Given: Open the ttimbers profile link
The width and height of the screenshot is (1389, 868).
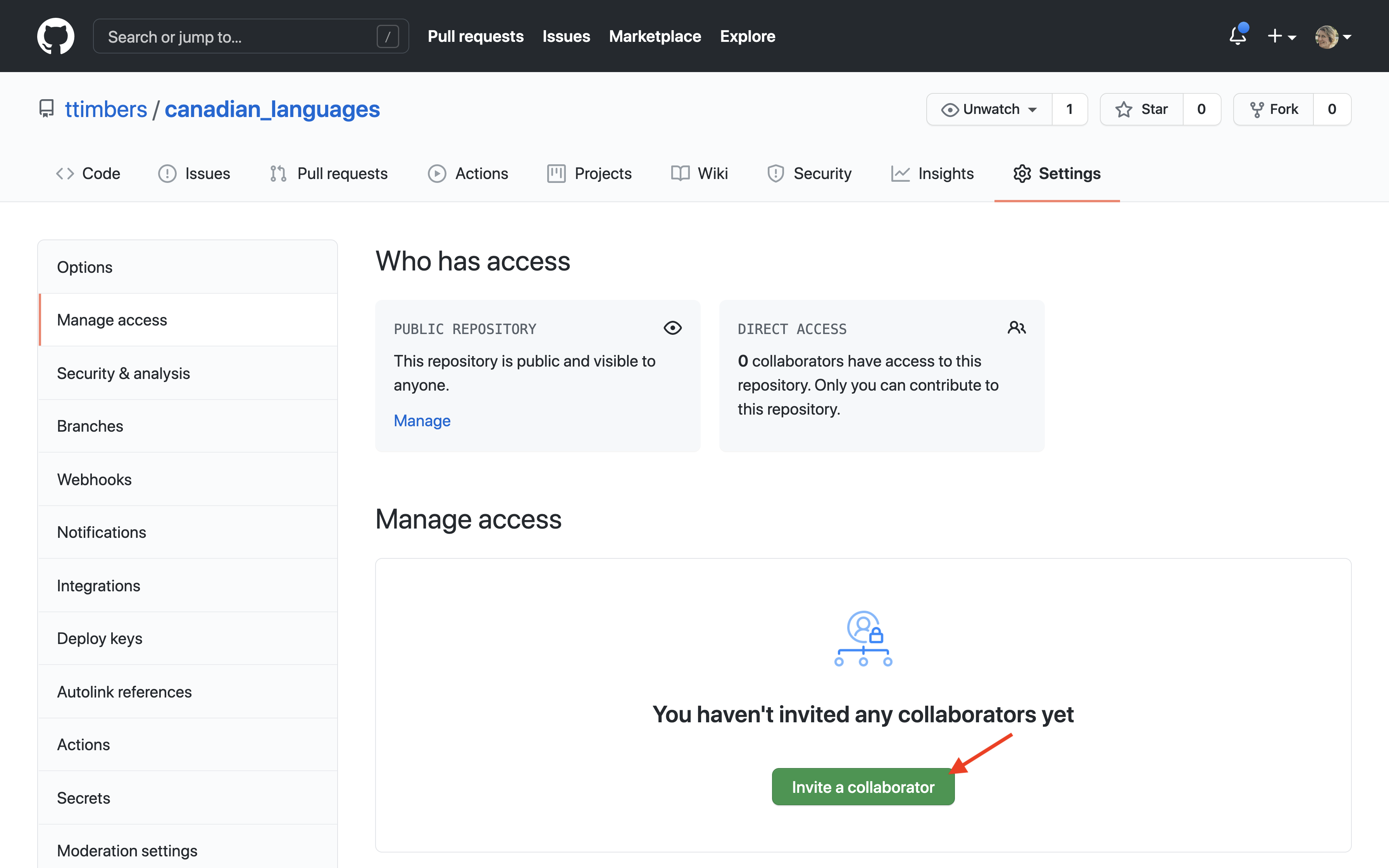Looking at the screenshot, I should click(106, 109).
